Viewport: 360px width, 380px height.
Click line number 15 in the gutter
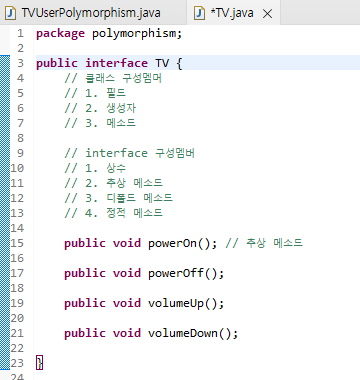pos(17,243)
